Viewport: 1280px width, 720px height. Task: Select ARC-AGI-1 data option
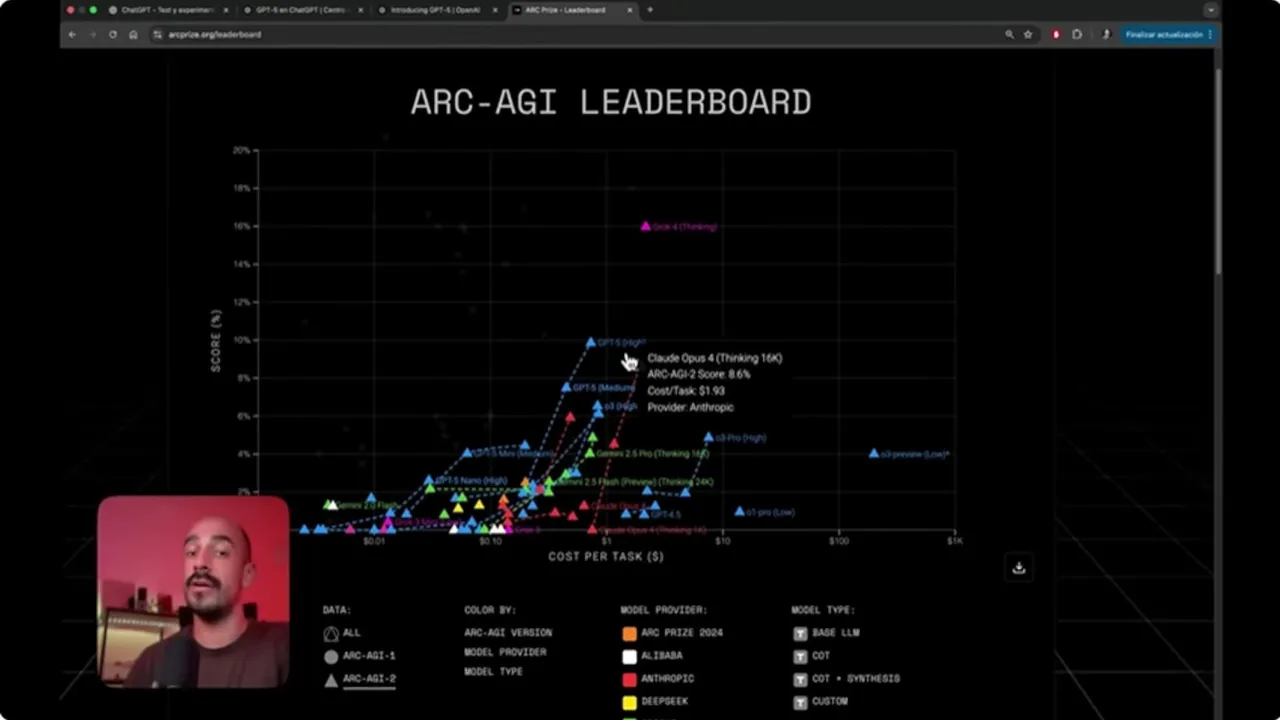click(x=359, y=656)
